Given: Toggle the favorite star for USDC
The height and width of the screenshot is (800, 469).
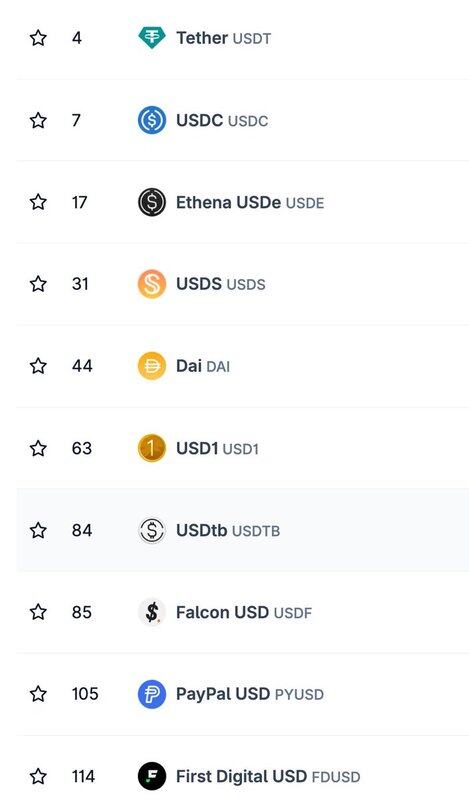Looking at the screenshot, I should pyautogui.click(x=38, y=120).
